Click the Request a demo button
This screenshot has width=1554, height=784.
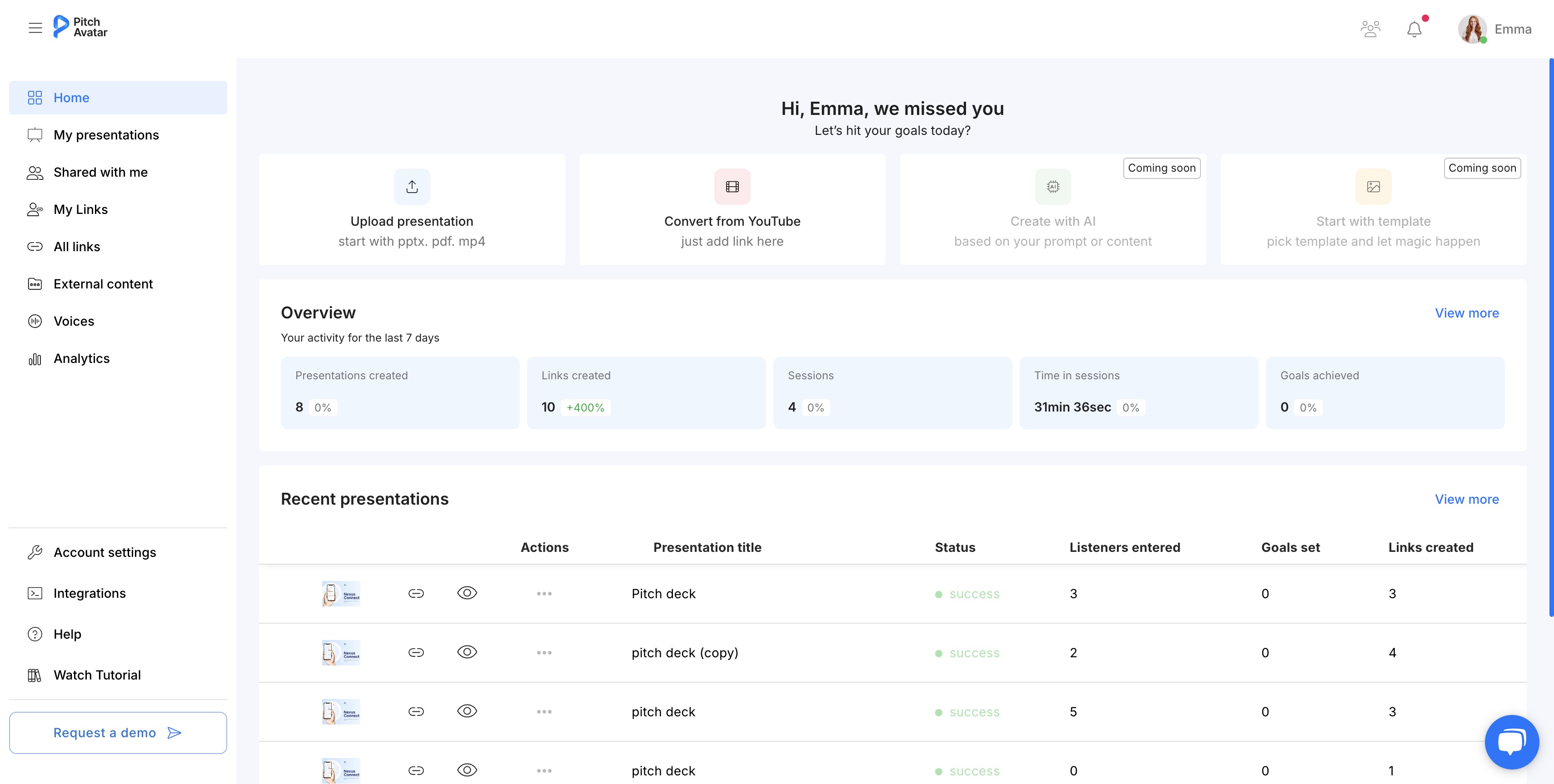[118, 733]
